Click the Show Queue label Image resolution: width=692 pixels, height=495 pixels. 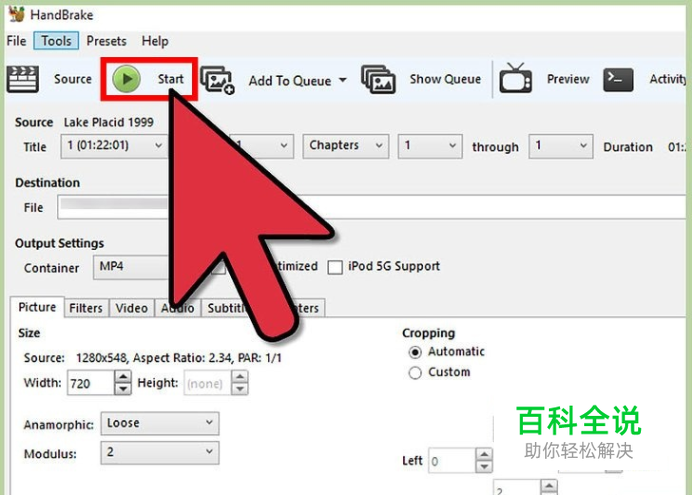click(x=445, y=79)
